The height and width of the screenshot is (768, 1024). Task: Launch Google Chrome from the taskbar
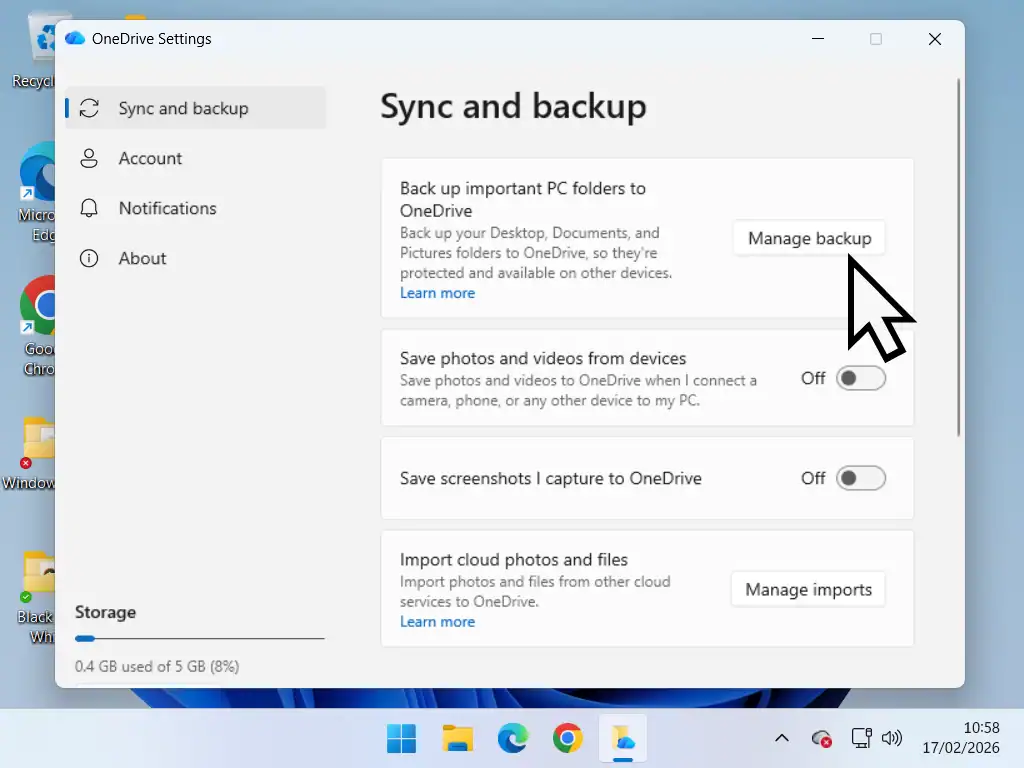(567, 738)
